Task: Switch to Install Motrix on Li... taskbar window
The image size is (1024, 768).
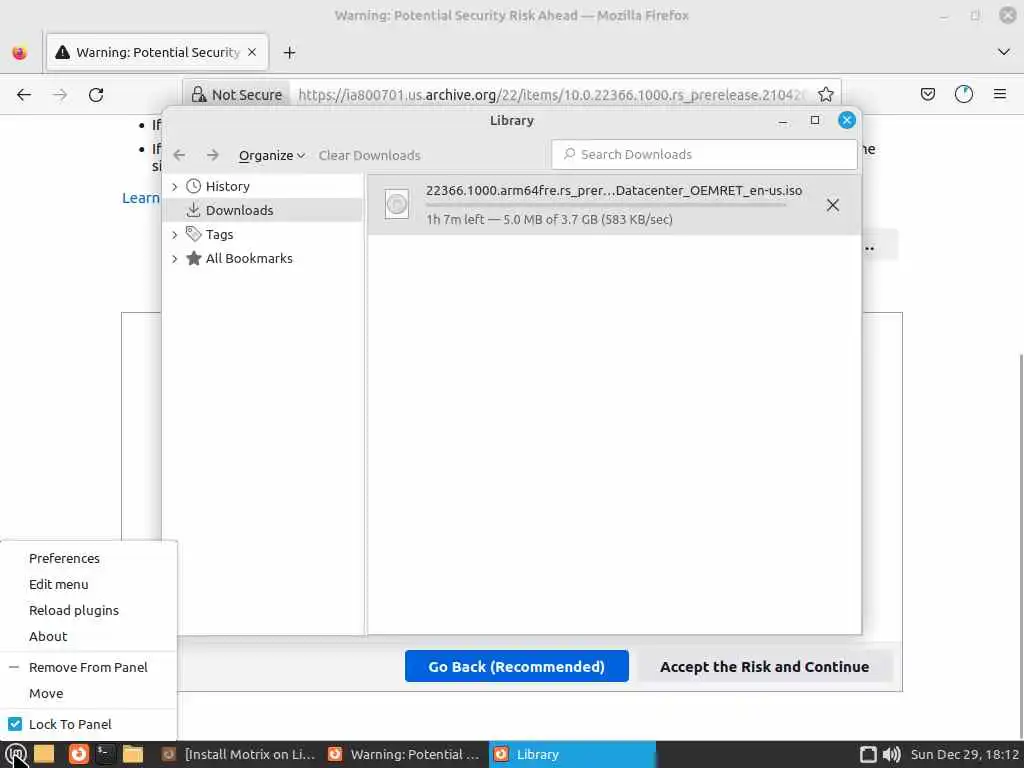Action: point(238,754)
